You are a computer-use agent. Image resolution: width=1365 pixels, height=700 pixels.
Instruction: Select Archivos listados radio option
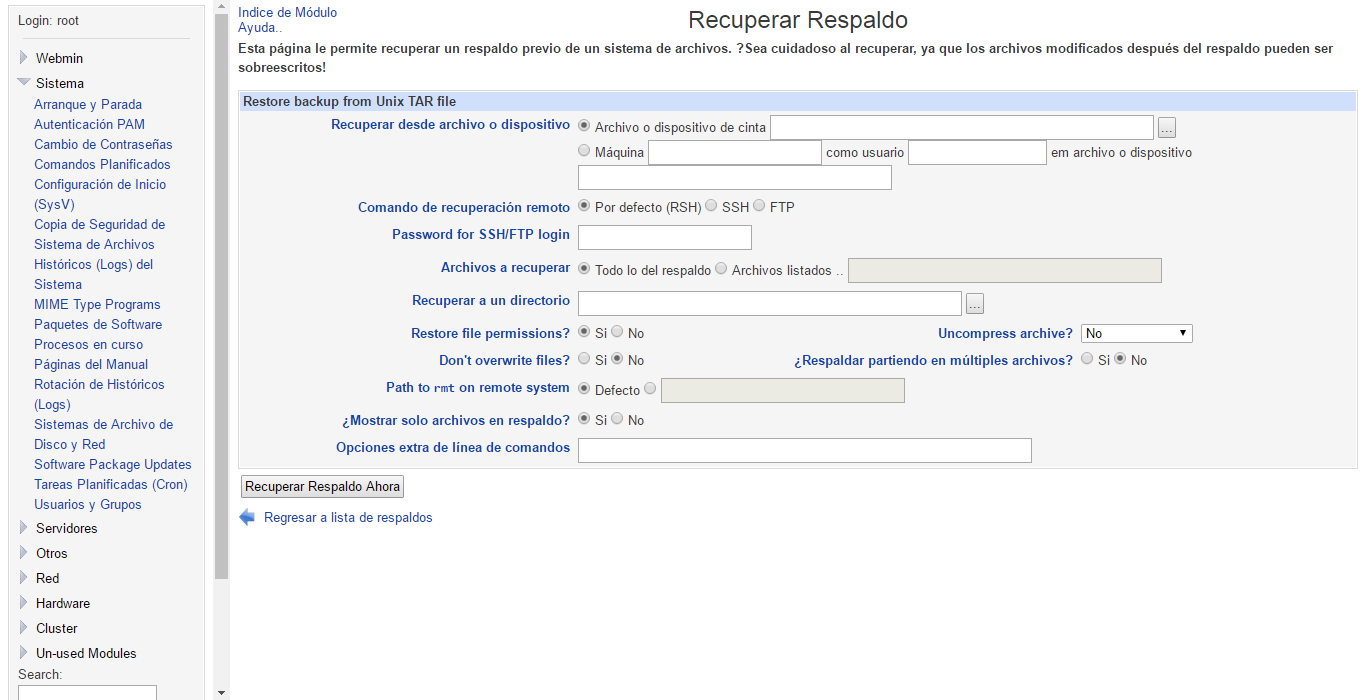721,269
